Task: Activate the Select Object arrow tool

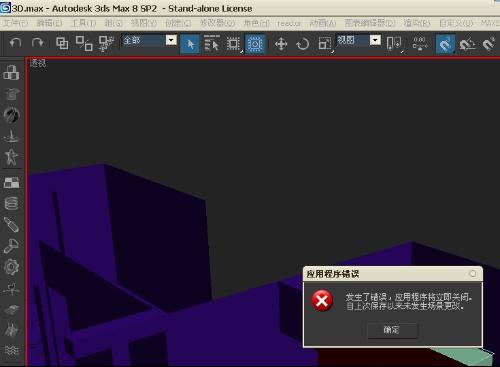Action: point(190,44)
